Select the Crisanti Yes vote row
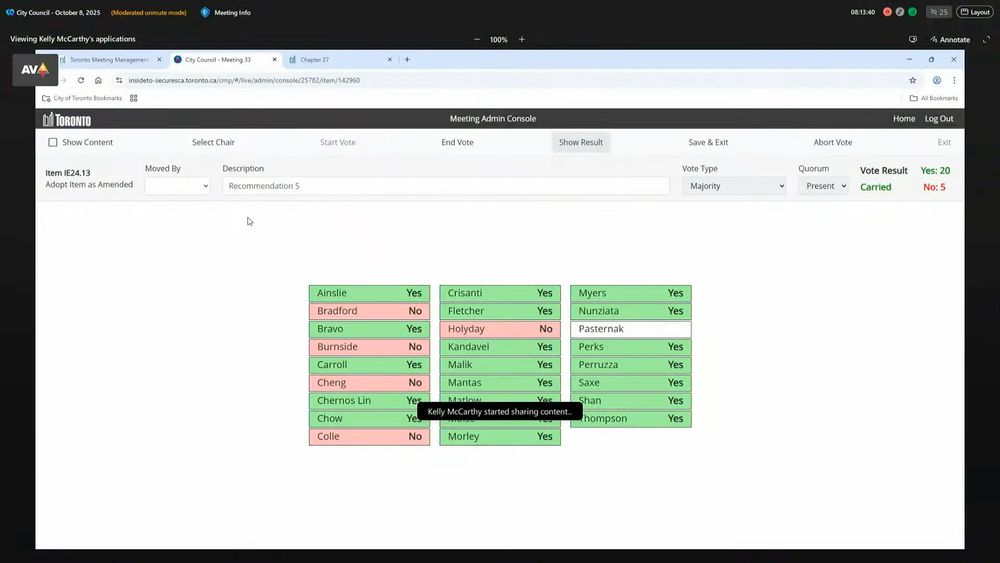 tap(500, 293)
